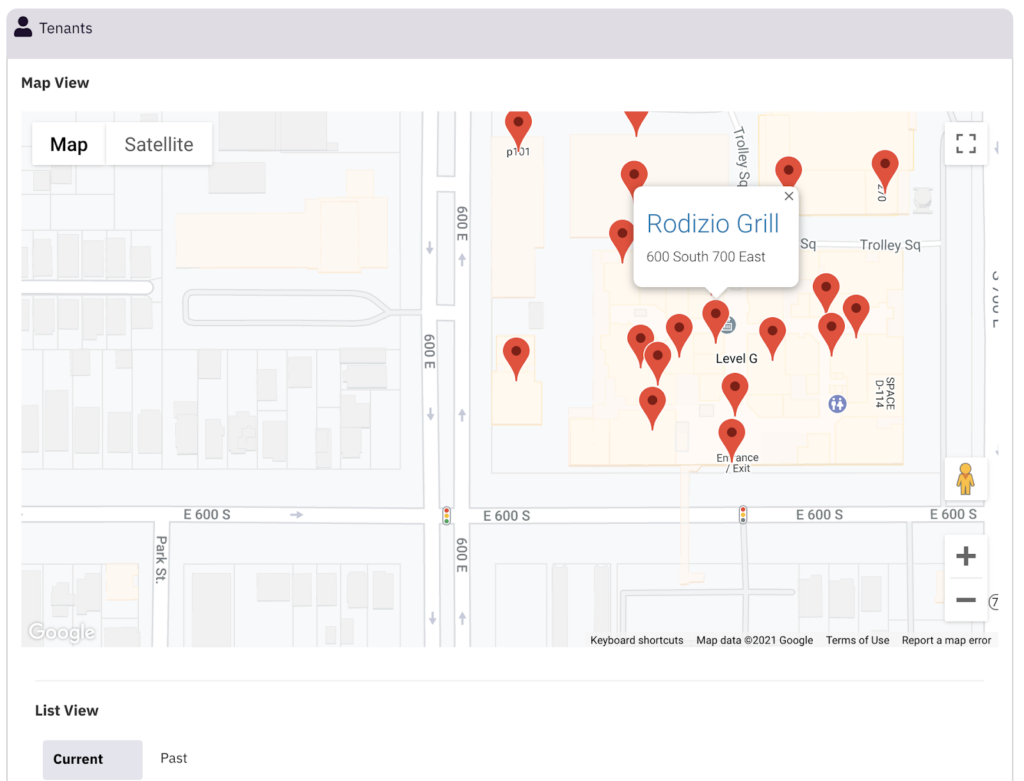Click the 'SPACE D-114' map label

[x=885, y=393]
